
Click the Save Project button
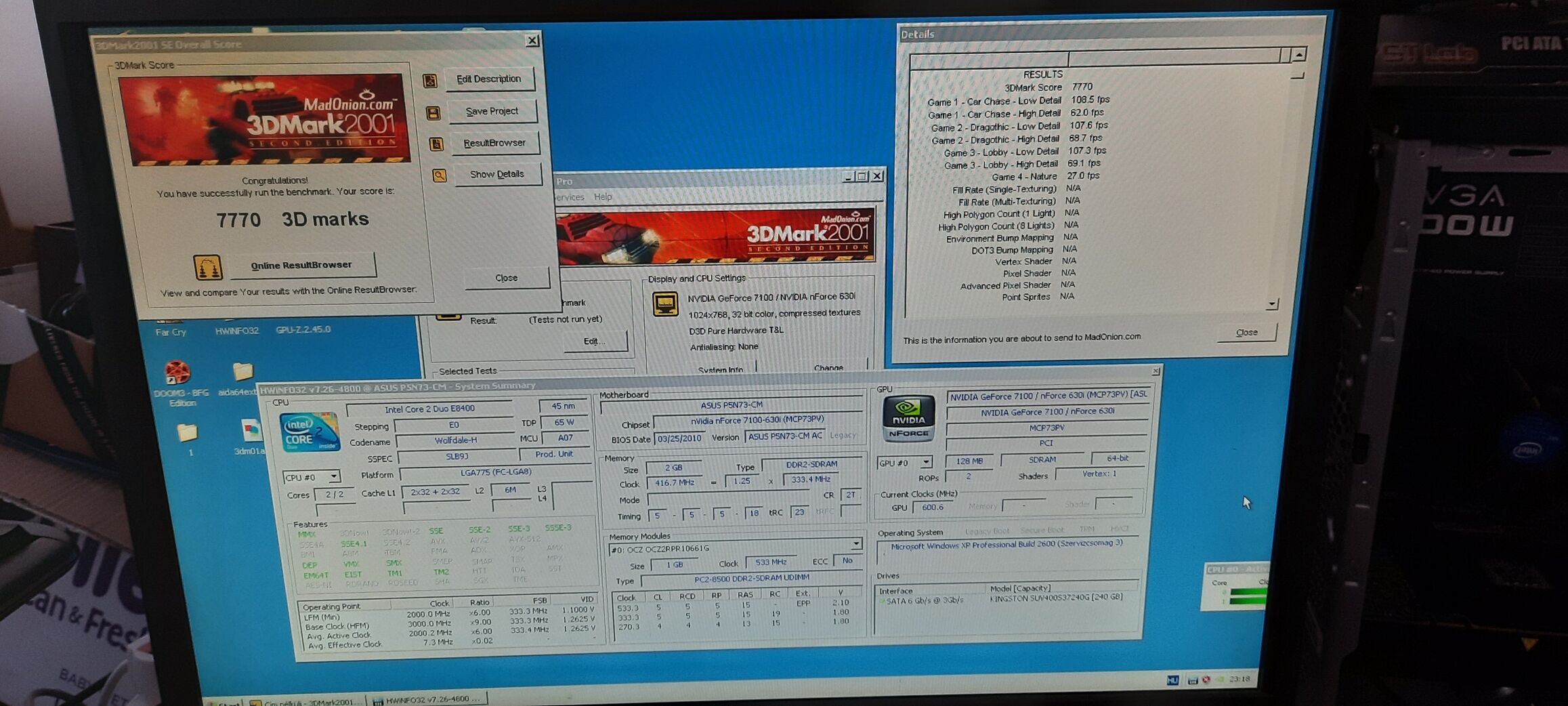click(492, 111)
